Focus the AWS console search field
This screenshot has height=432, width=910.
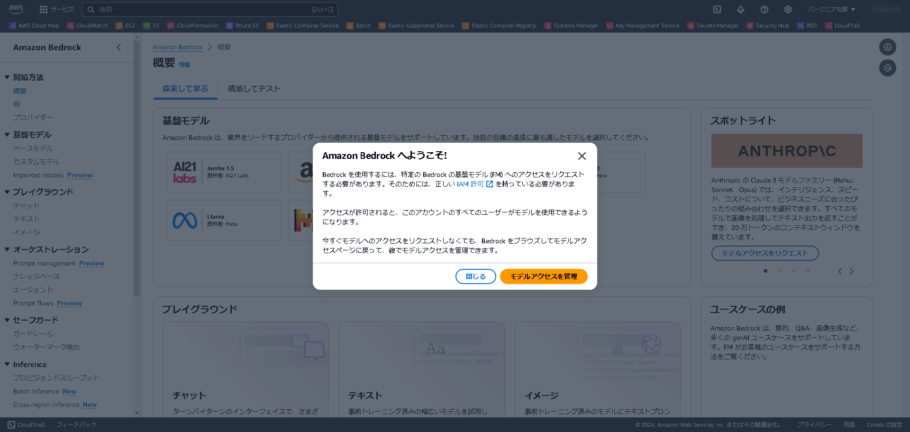(210, 10)
